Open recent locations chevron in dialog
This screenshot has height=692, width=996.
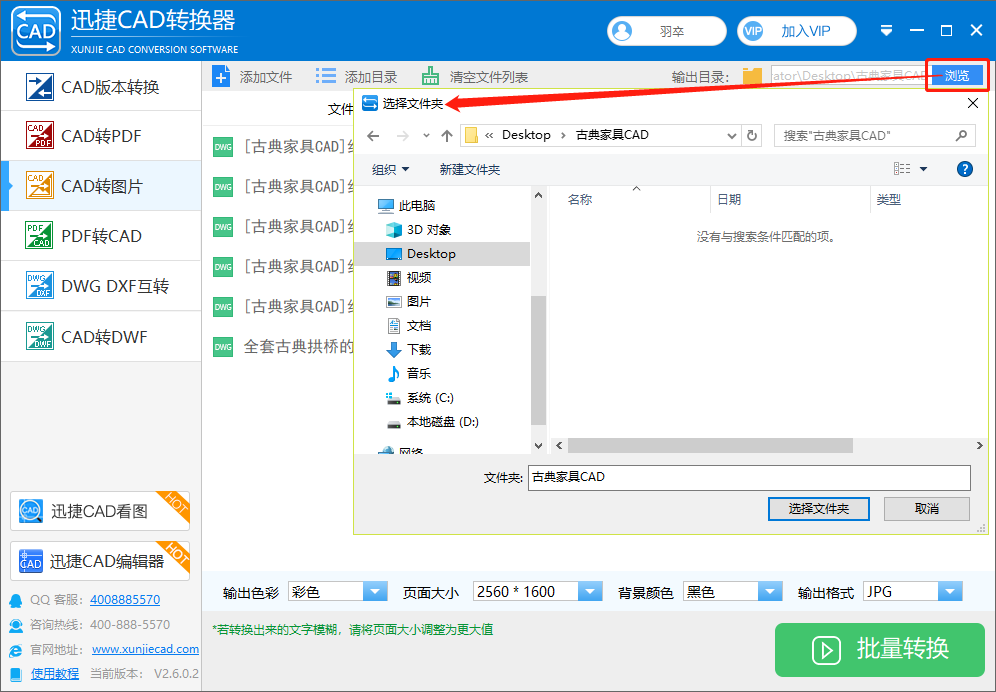tap(426, 135)
